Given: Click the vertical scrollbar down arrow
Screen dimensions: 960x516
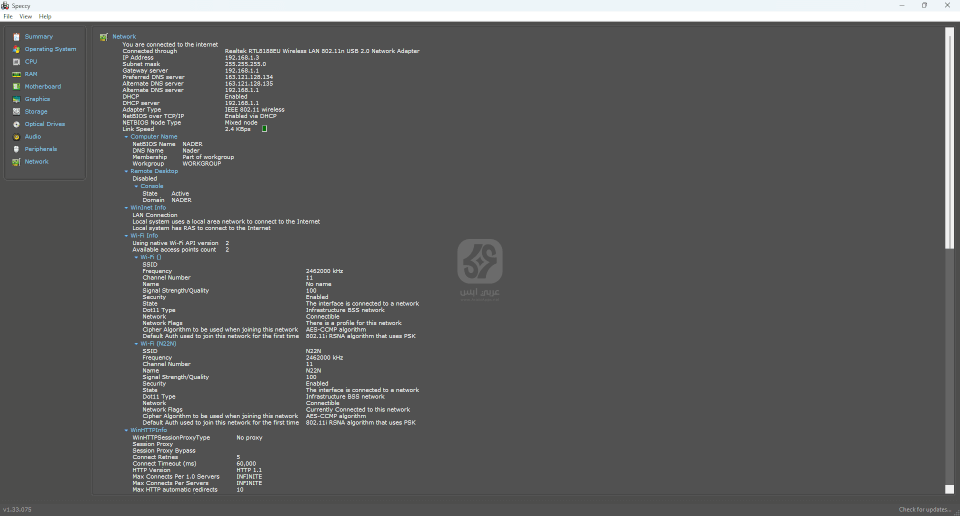Looking at the screenshot, I should pyautogui.click(x=949, y=489).
